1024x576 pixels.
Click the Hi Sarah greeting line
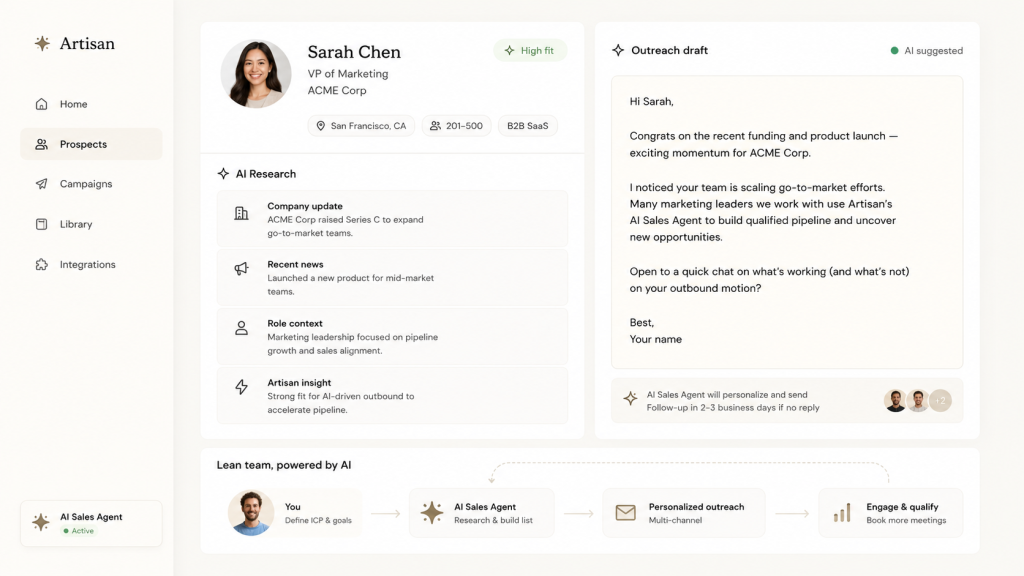click(652, 101)
